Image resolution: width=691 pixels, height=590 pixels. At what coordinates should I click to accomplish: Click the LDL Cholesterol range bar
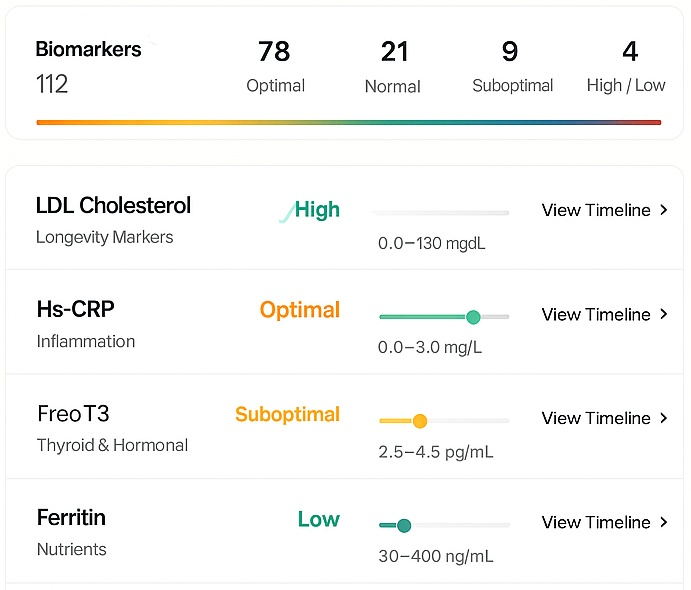click(440, 213)
